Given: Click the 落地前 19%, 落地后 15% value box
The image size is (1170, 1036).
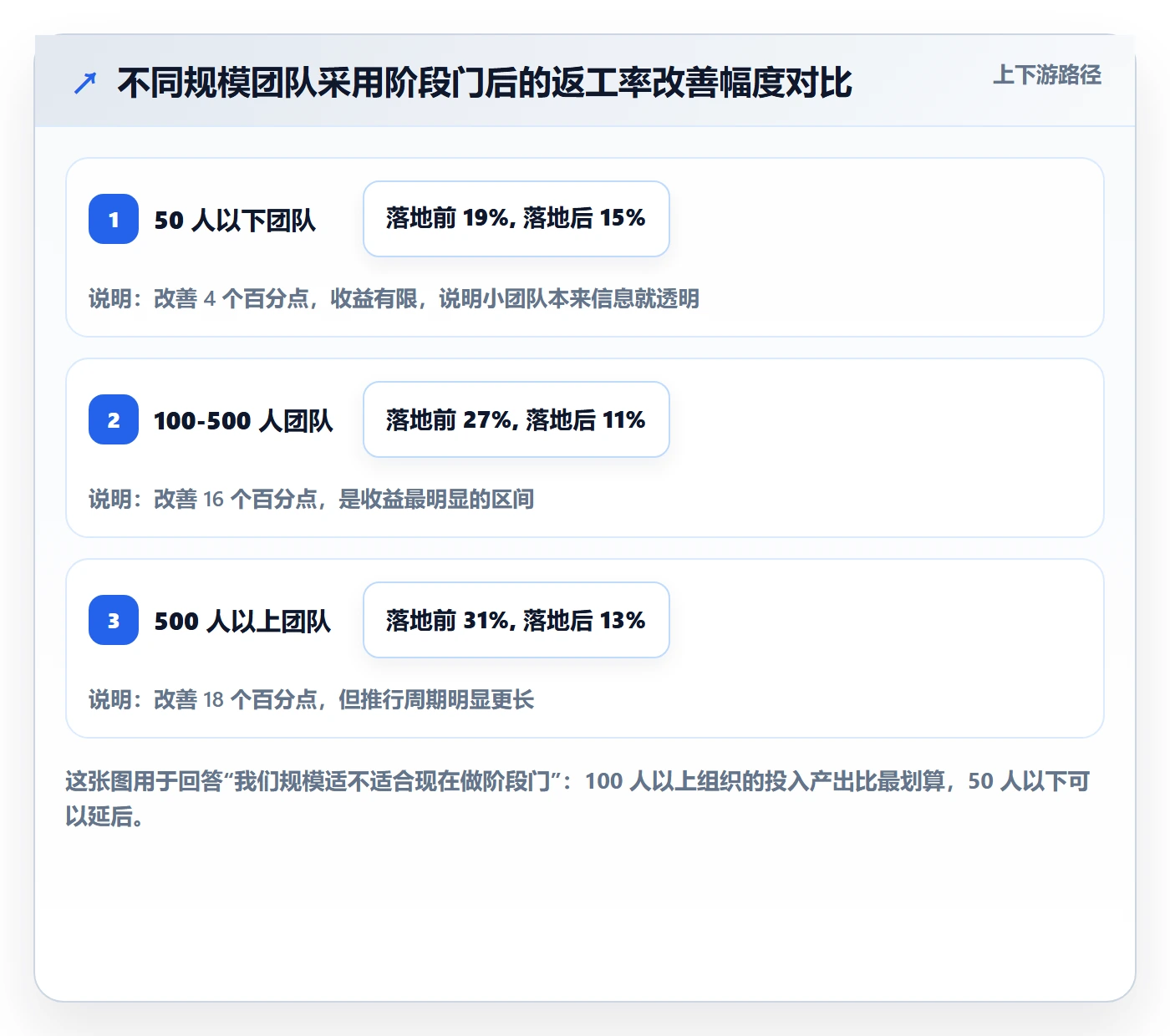Looking at the screenshot, I should click(x=516, y=219).
